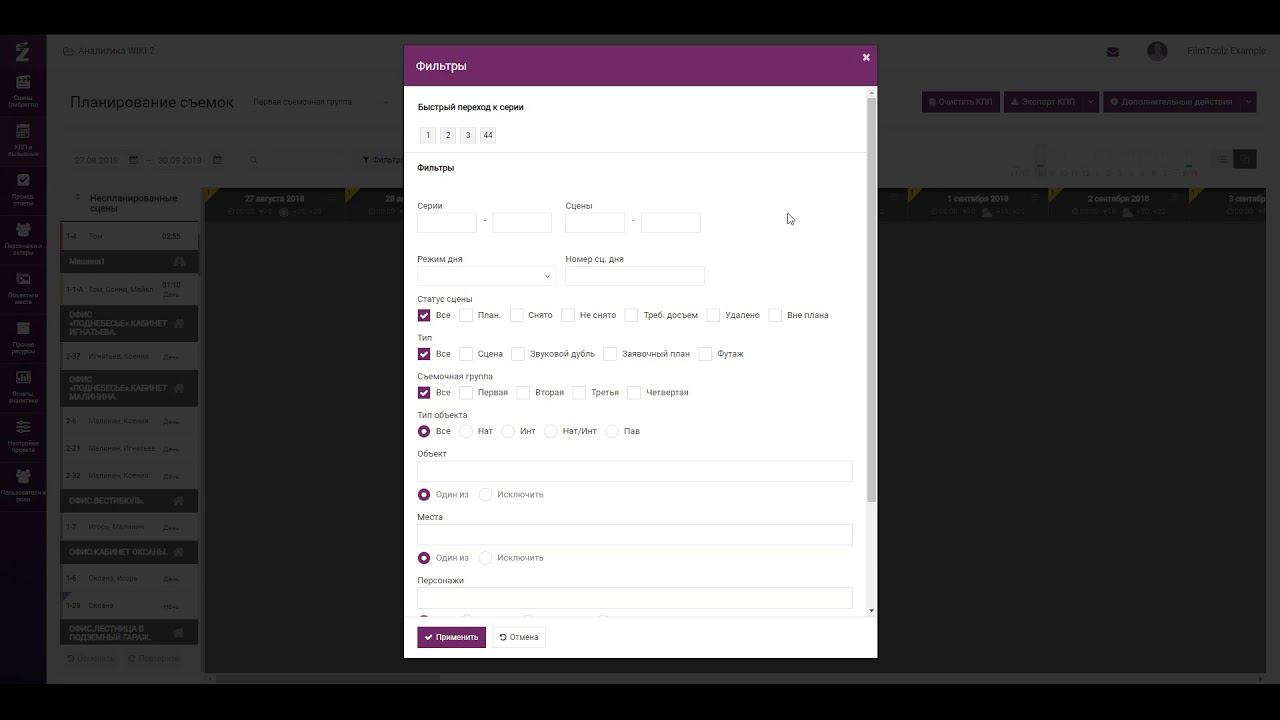Expand the Экспорт КПП dropdown arrow

coord(1091,102)
